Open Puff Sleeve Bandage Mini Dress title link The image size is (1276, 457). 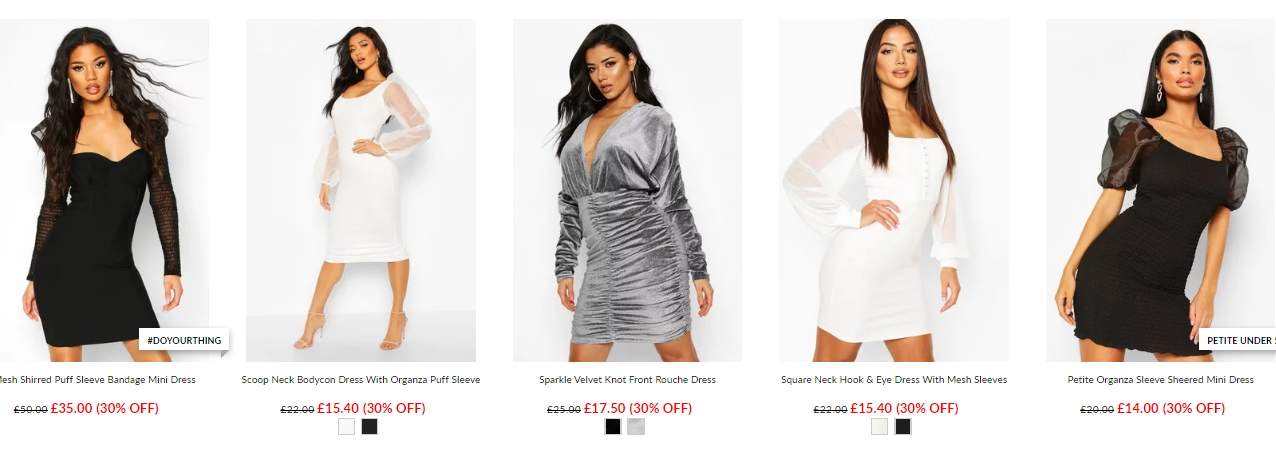click(98, 380)
